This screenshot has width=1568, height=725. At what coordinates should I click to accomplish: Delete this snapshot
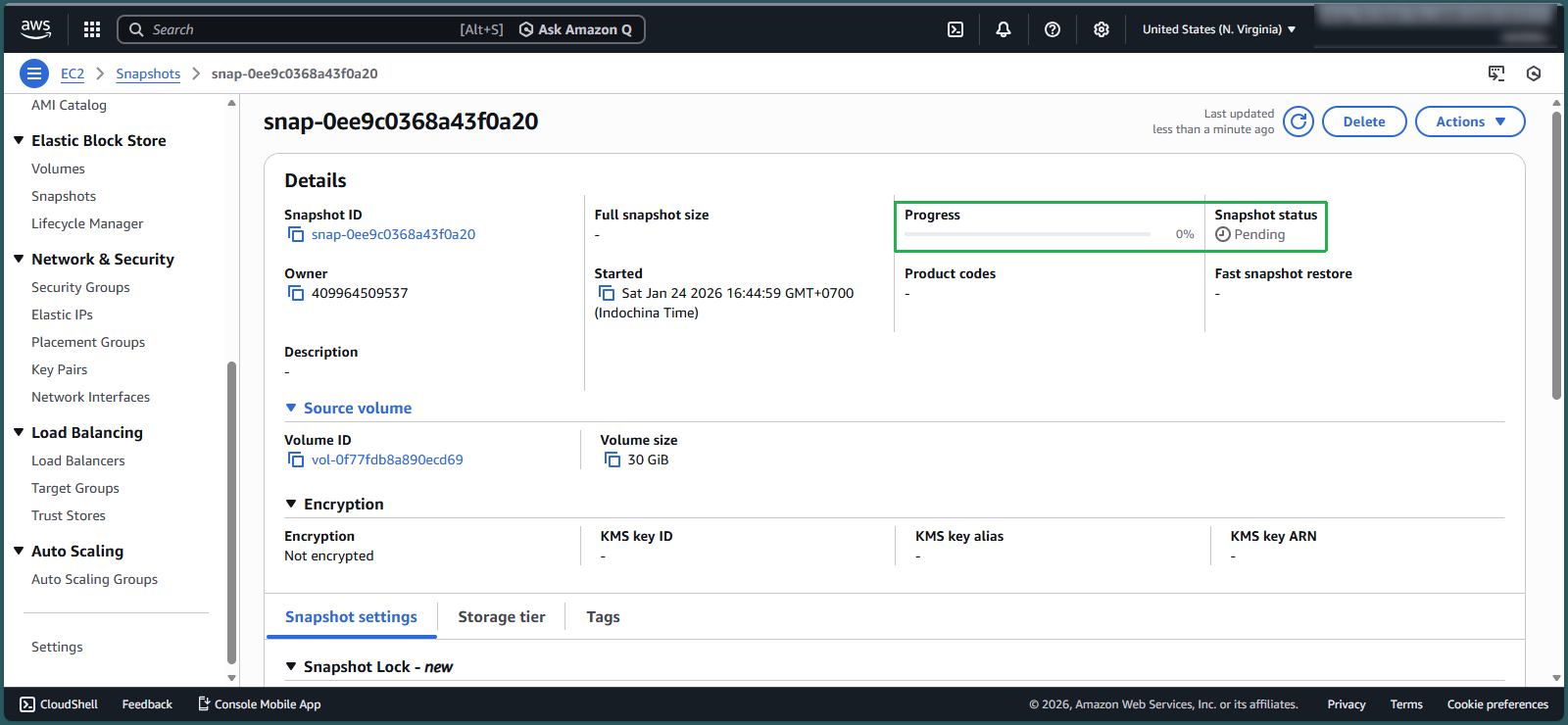coord(1364,121)
